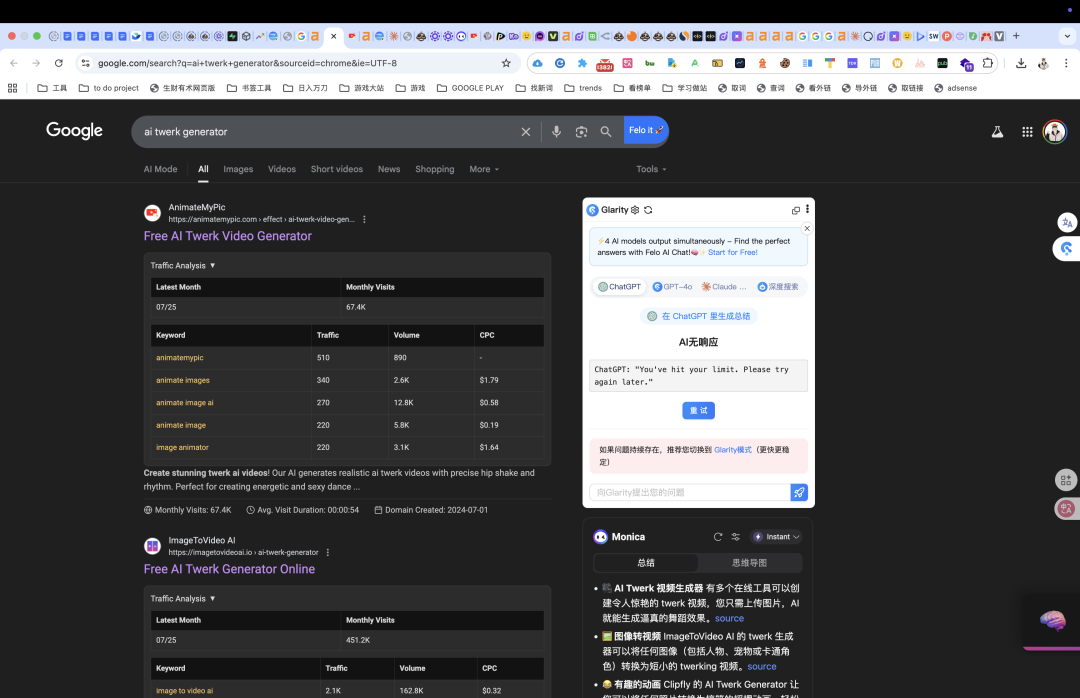The height and width of the screenshot is (698, 1080).
Task: Switch Glarity to GPT-4o model
Action: pos(672,287)
